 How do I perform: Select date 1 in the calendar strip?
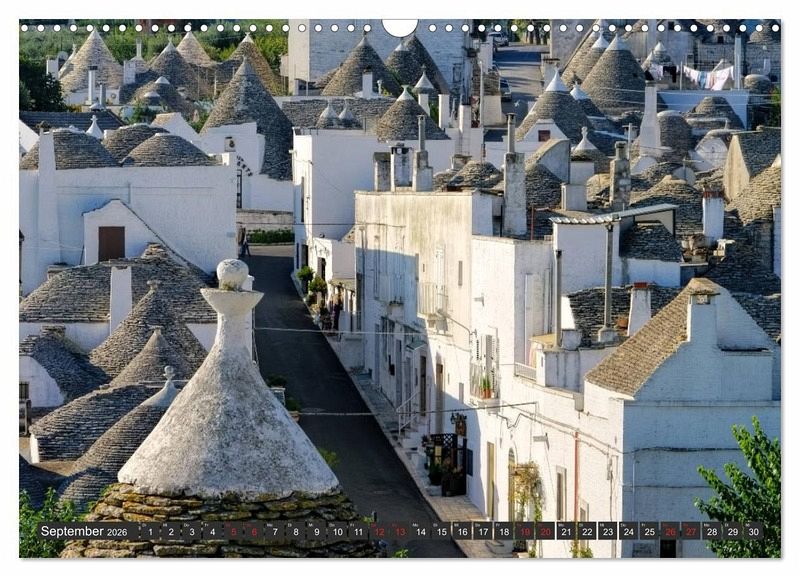pyautogui.click(x=150, y=532)
